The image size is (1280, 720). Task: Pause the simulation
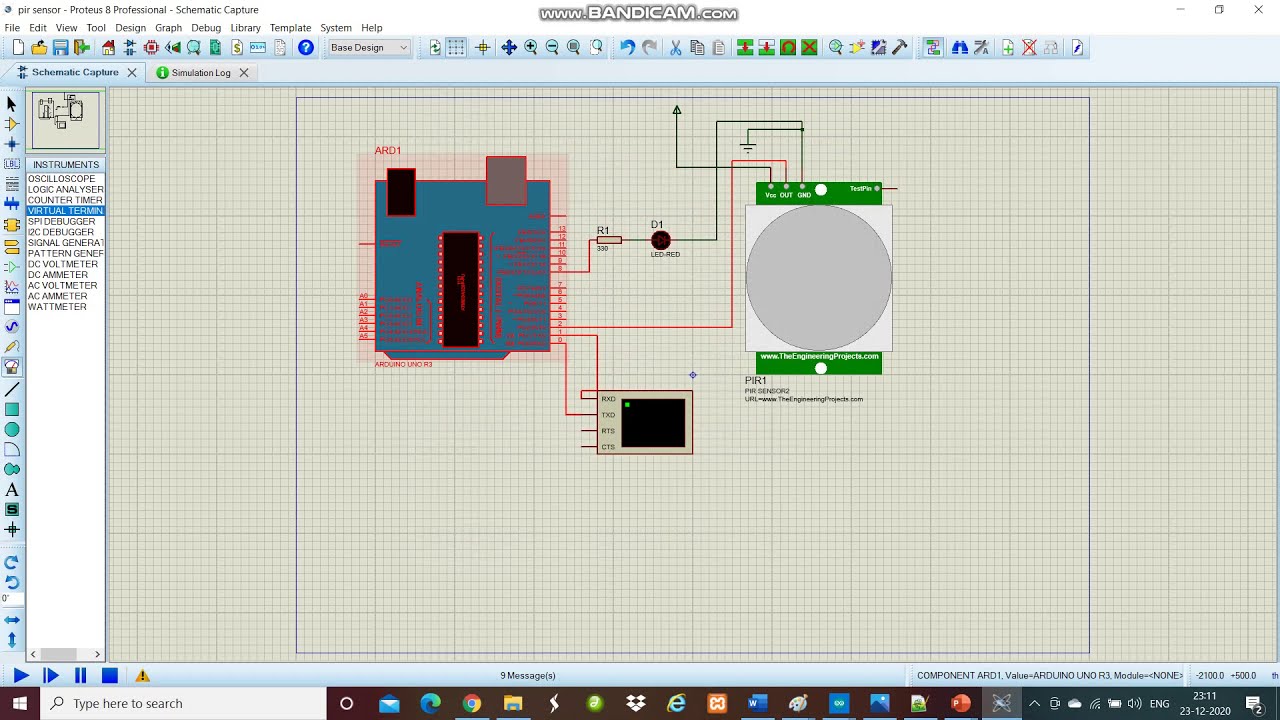coord(80,676)
